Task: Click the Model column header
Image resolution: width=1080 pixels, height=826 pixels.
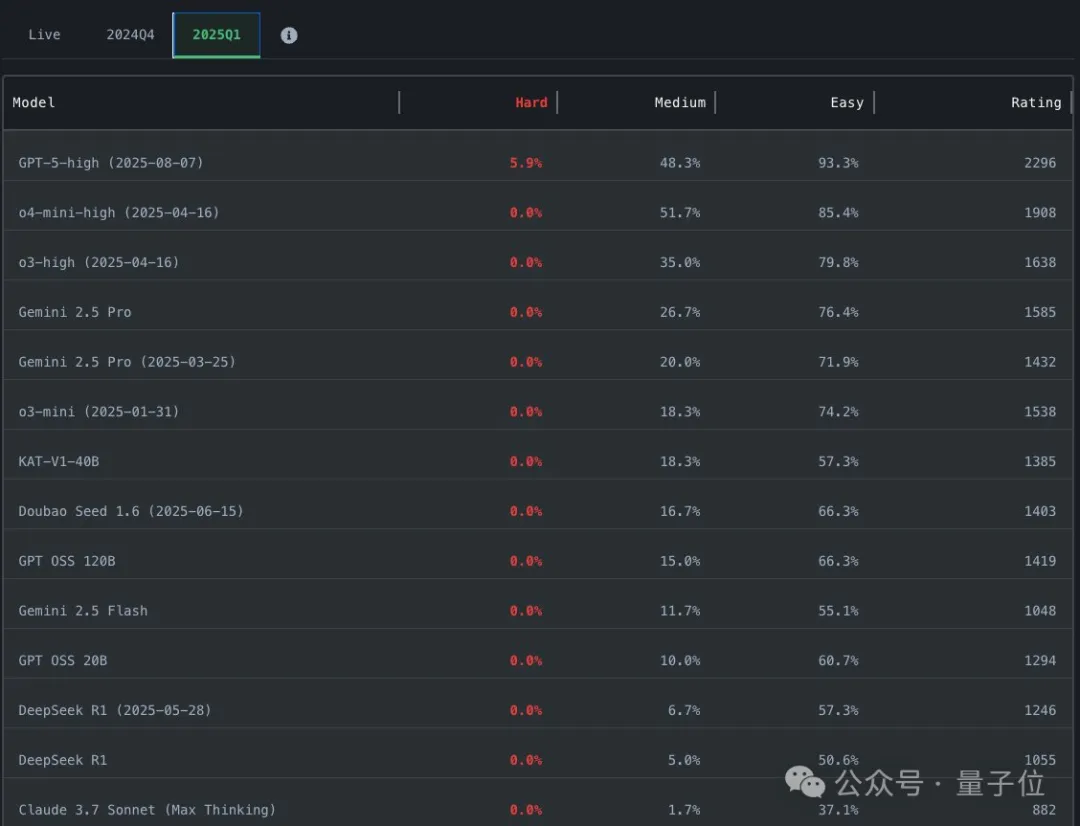Action: pos(34,102)
